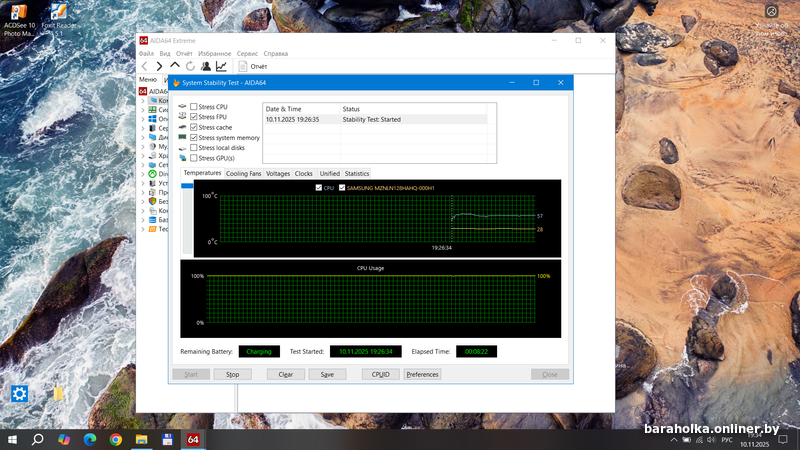
Task: Select the Windows-logo tree item icon
Action: click(152, 119)
